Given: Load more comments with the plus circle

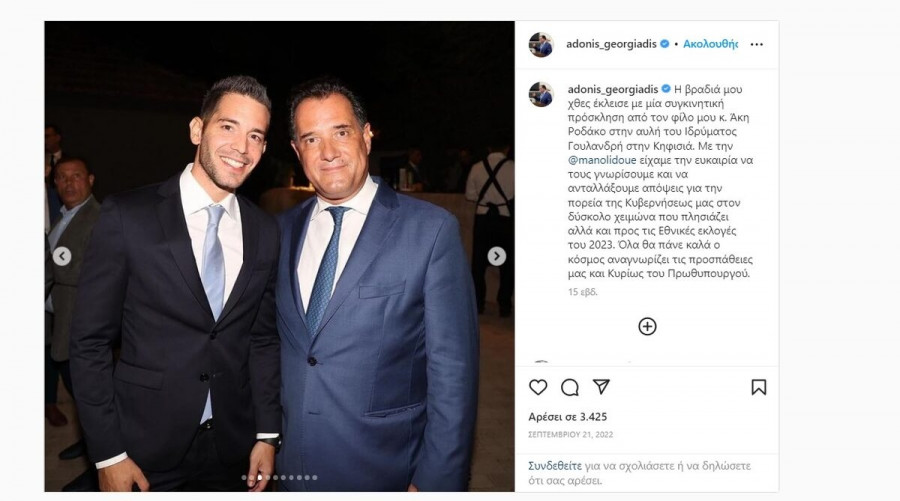Looking at the screenshot, I should (647, 326).
